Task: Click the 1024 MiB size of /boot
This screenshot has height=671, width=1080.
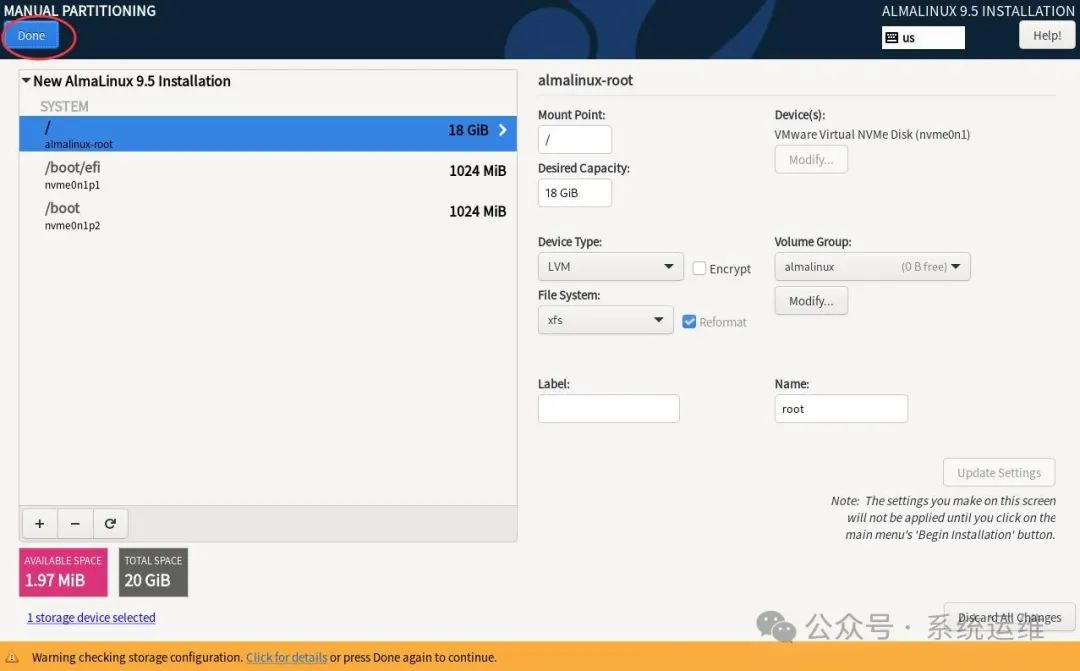Action: [x=477, y=211]
